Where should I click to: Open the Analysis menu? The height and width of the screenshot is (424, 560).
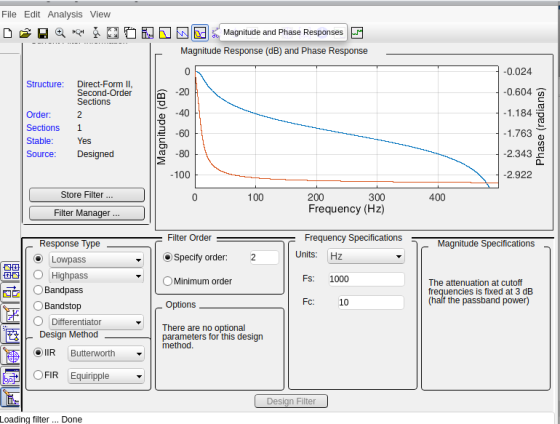pyautogui.click(x=65, y=15)
